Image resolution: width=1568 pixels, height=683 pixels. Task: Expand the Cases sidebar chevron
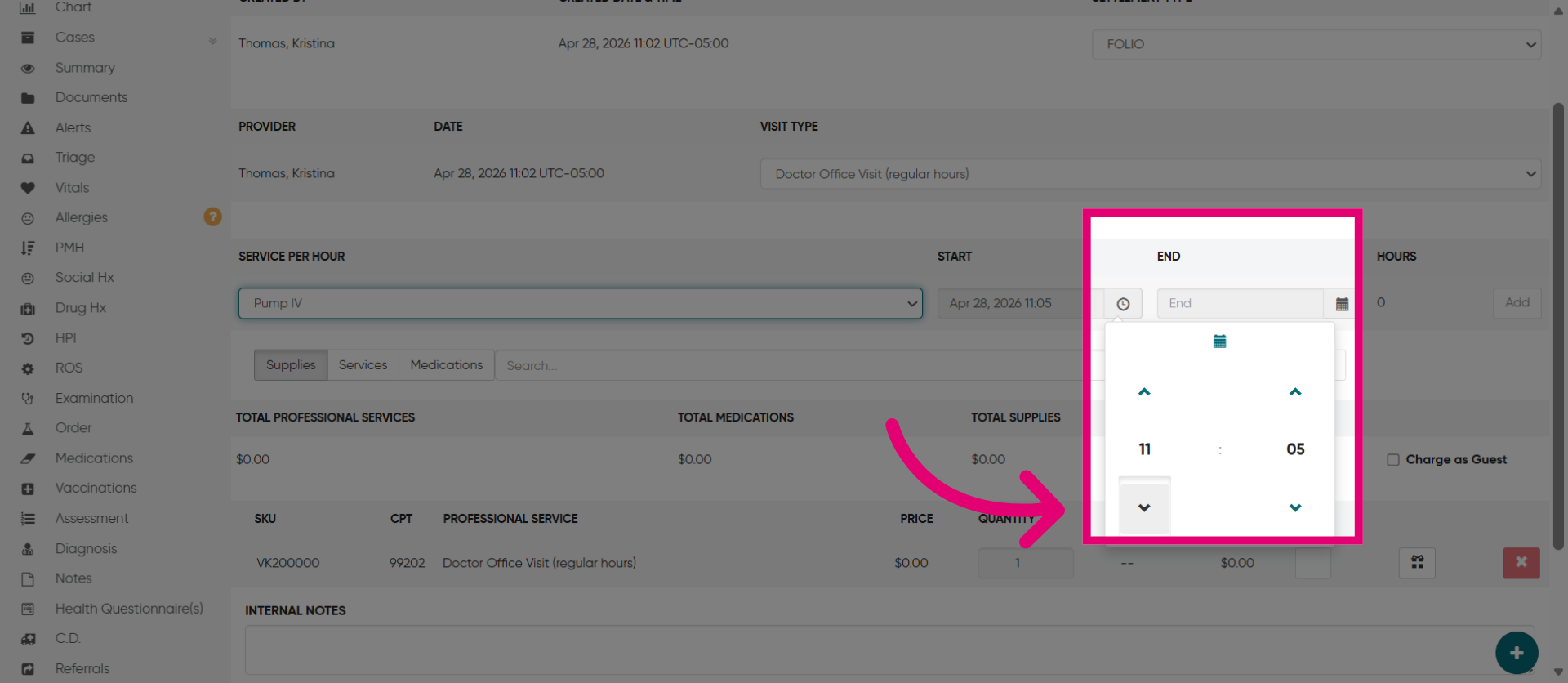[212, 40]
